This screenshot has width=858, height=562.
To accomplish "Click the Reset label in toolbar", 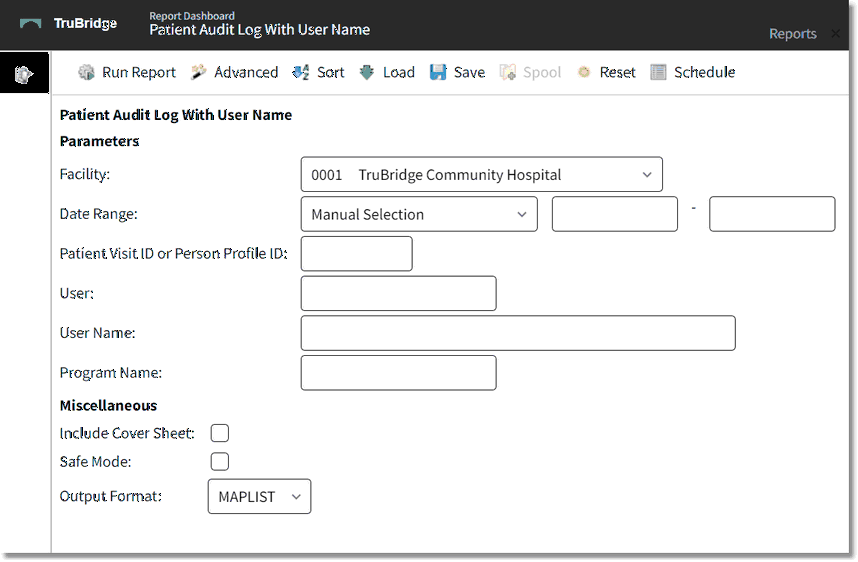I will click(x=618, y=72).
